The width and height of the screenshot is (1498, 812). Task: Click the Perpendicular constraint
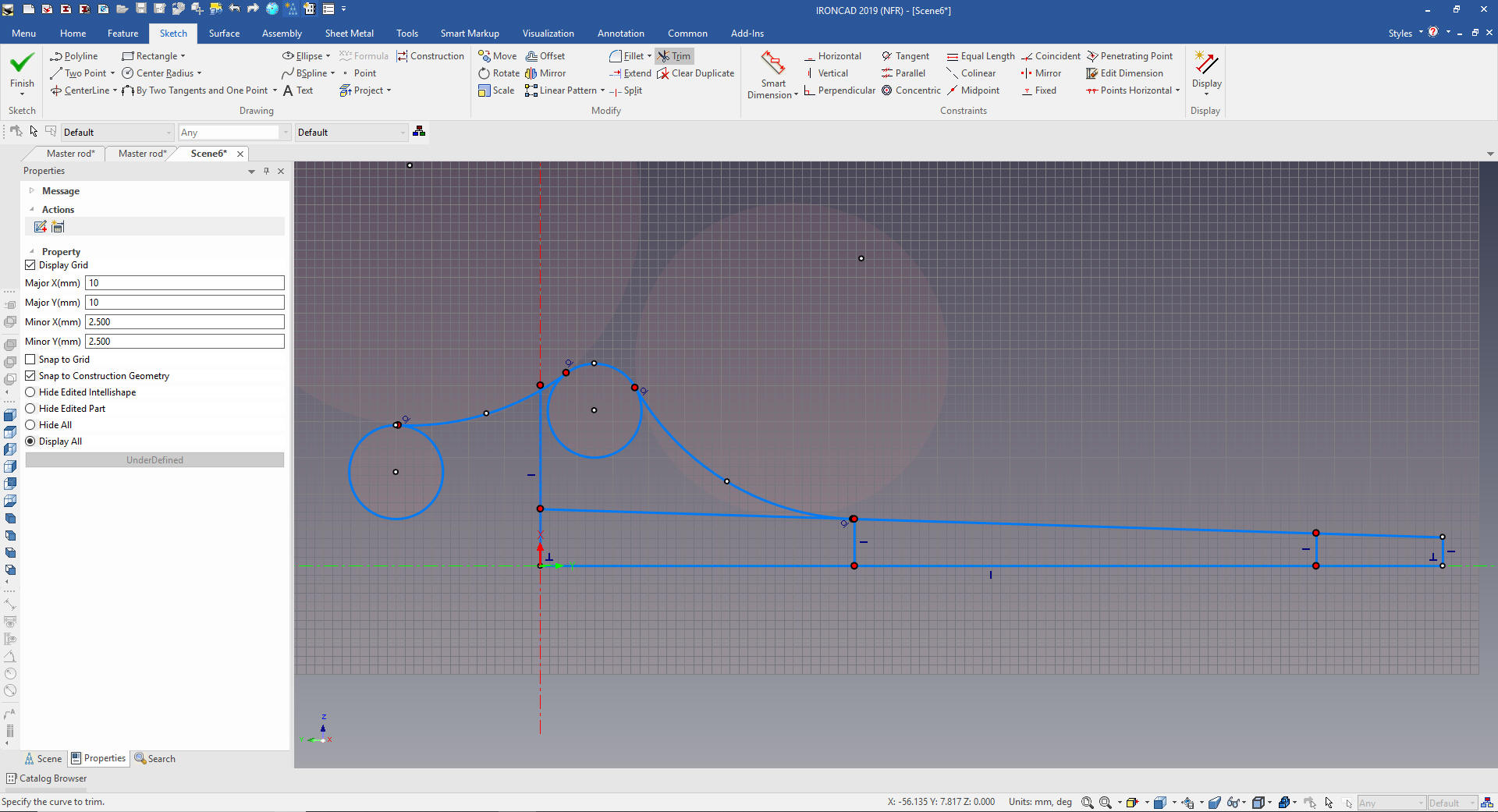tap(840, 90)
